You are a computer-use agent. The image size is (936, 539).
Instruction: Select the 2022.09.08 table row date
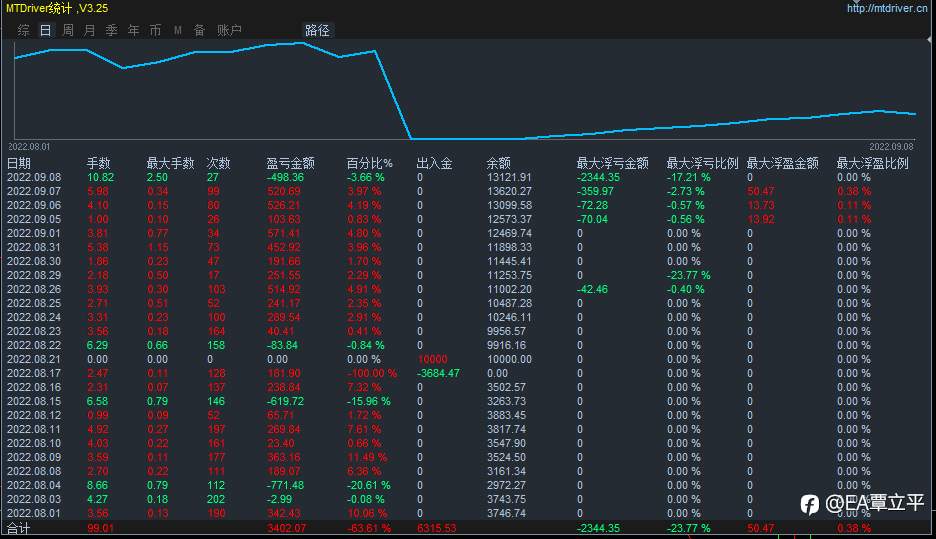coord(34,177)
